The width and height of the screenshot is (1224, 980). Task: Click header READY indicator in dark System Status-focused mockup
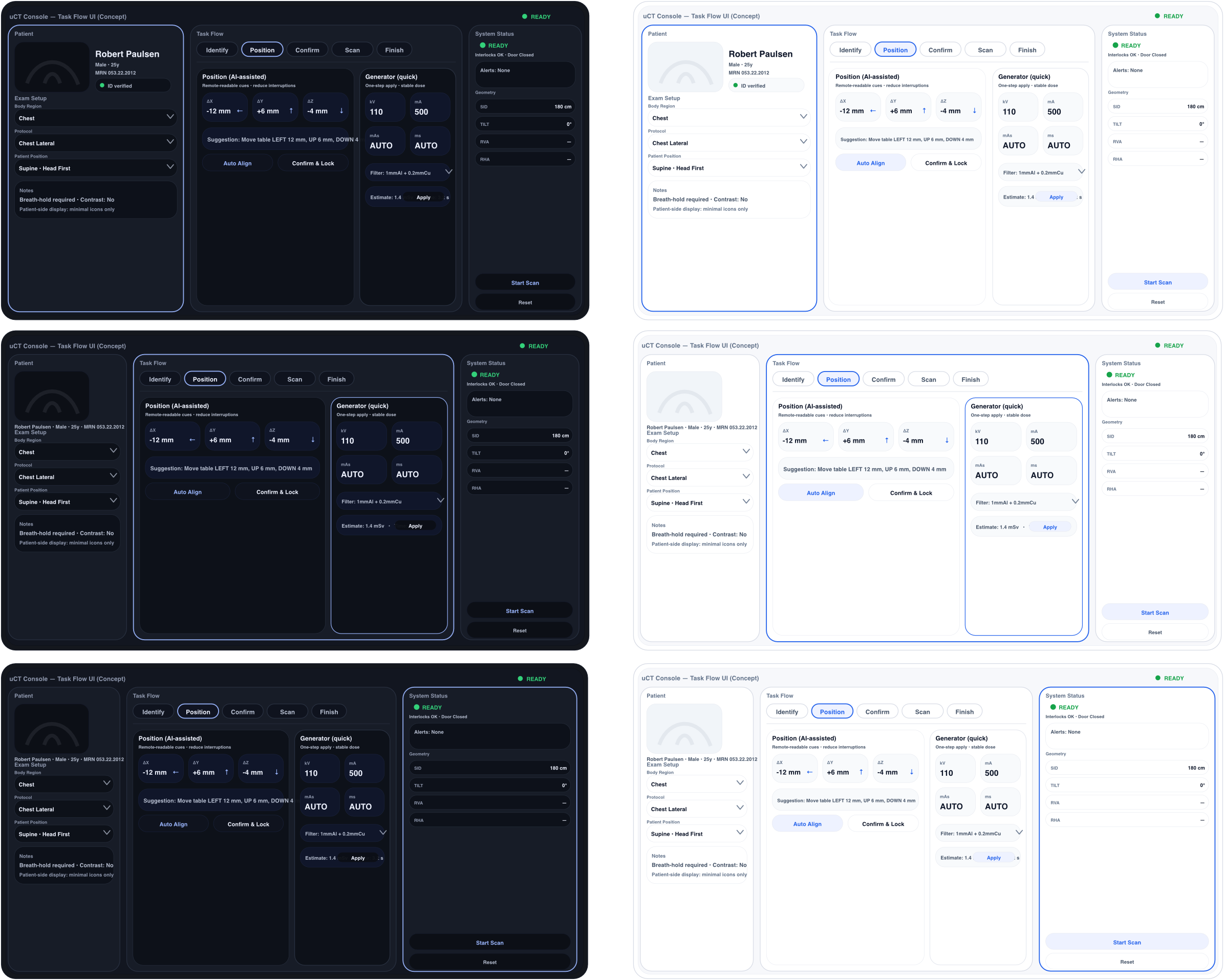(532, 679)
